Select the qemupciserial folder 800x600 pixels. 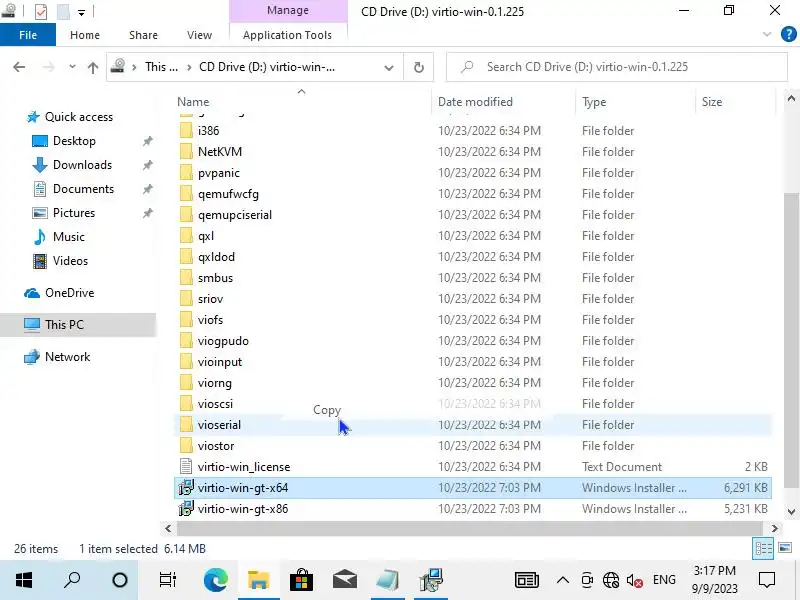coord(235,215)
